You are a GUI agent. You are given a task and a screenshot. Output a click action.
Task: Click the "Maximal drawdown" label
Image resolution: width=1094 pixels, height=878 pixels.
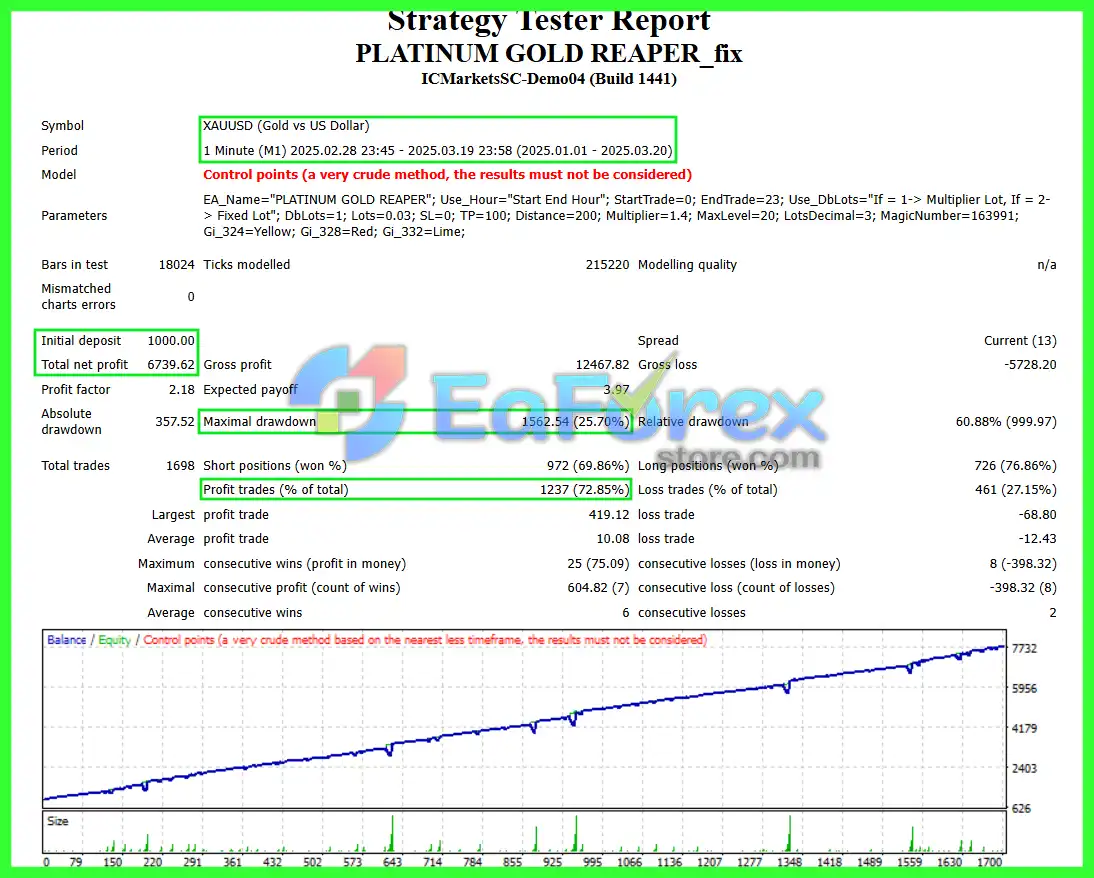tap(259, 422)
